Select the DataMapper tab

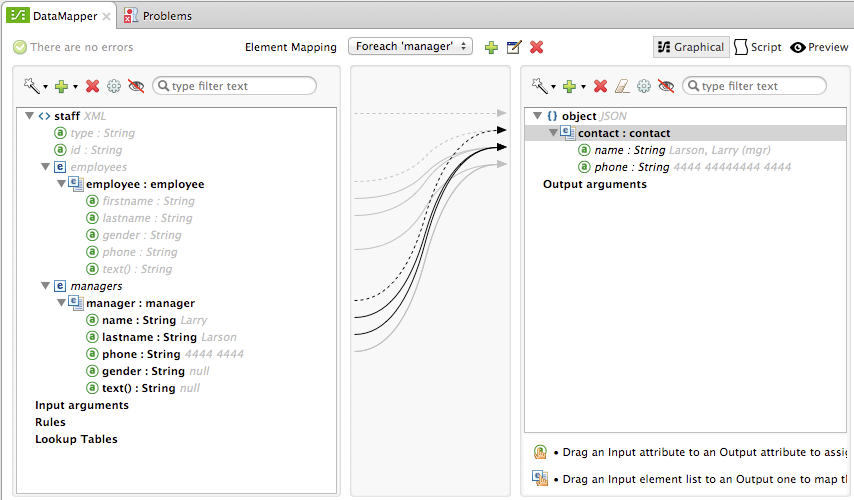pyautogui.click(x=59, y=16)
